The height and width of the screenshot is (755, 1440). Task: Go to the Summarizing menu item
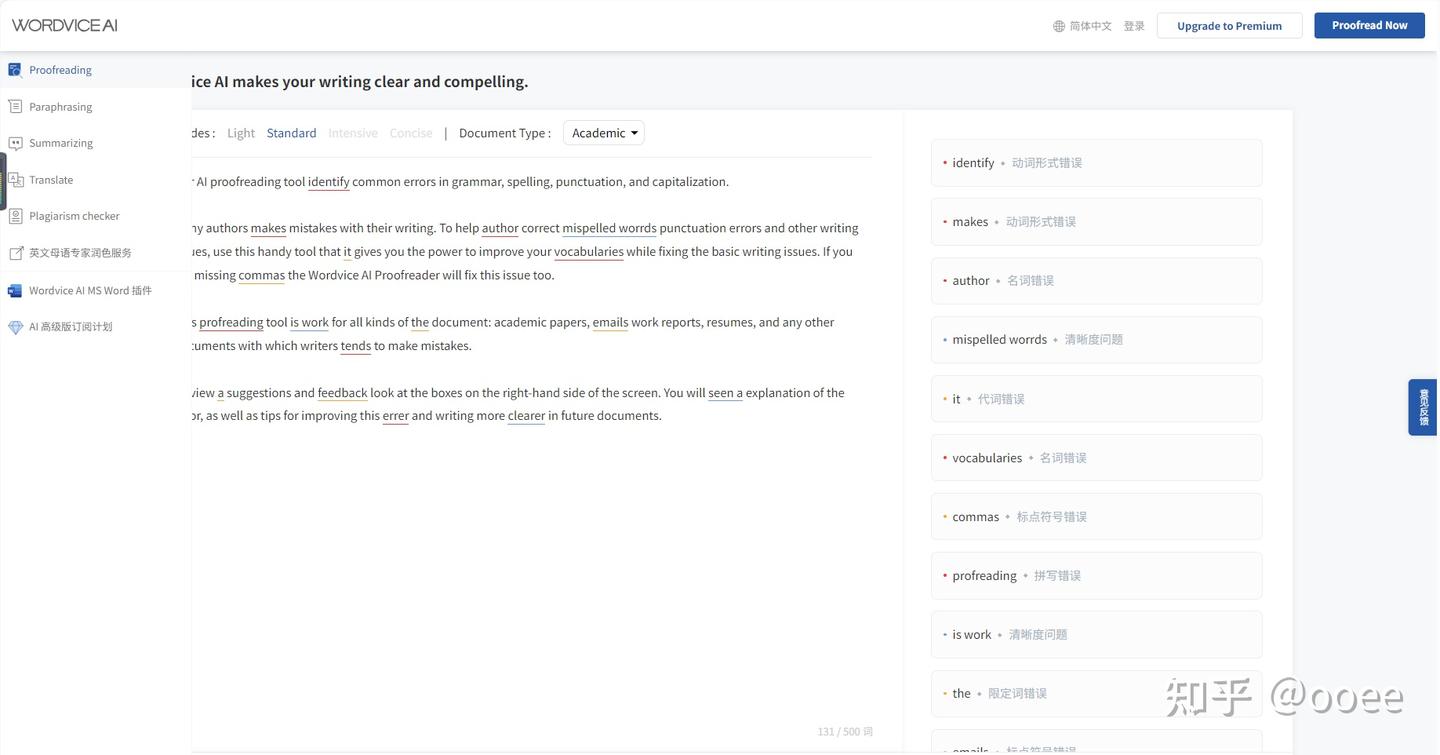coord(61,143)
